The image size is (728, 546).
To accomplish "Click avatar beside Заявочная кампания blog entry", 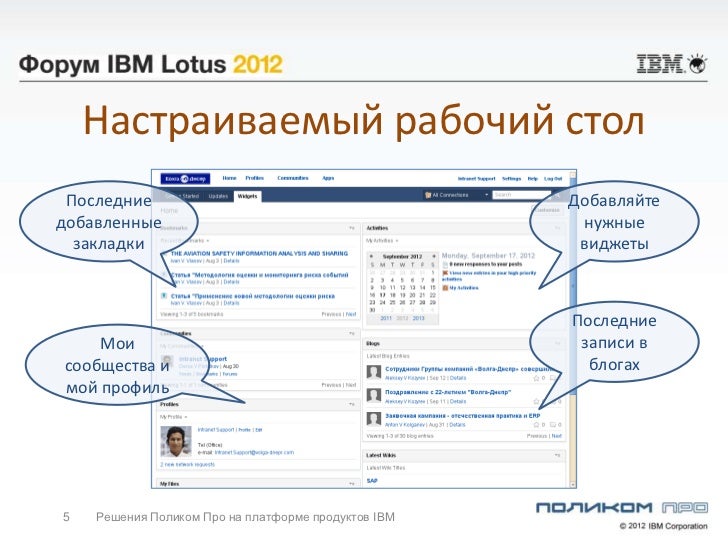I will 374,419.
